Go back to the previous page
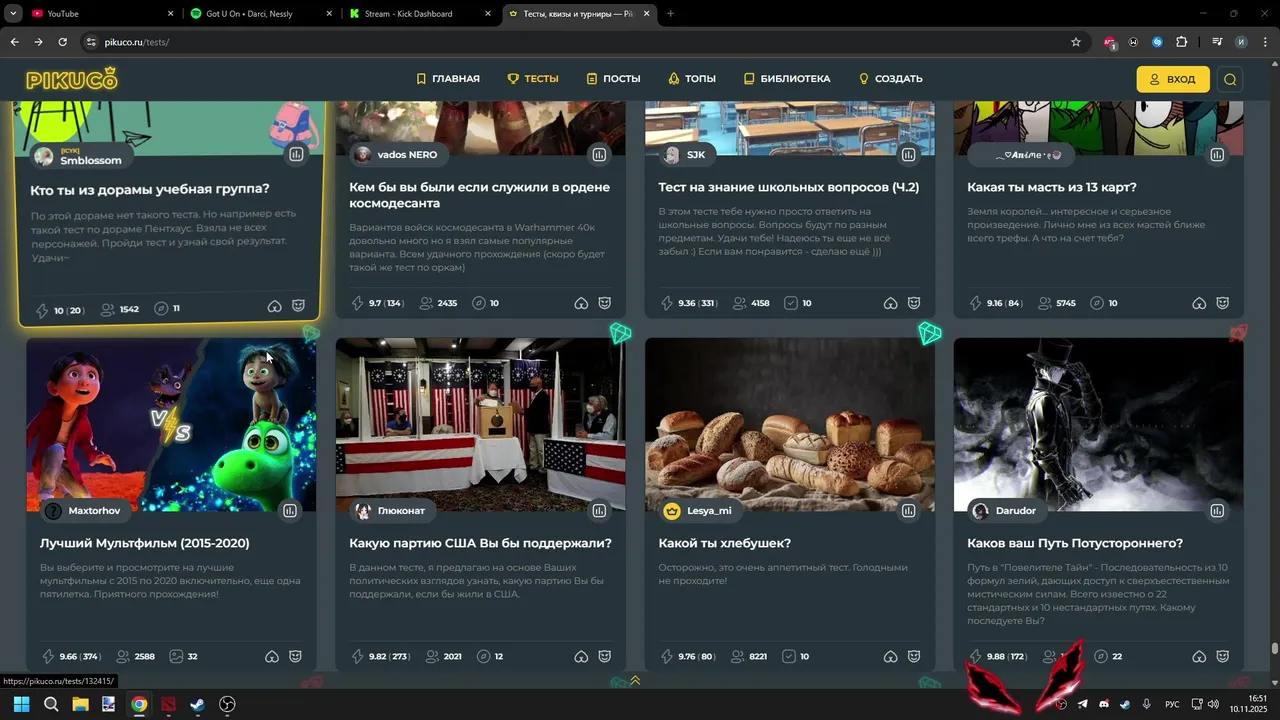Screen dimensions: 1280x720 point(14,42)
